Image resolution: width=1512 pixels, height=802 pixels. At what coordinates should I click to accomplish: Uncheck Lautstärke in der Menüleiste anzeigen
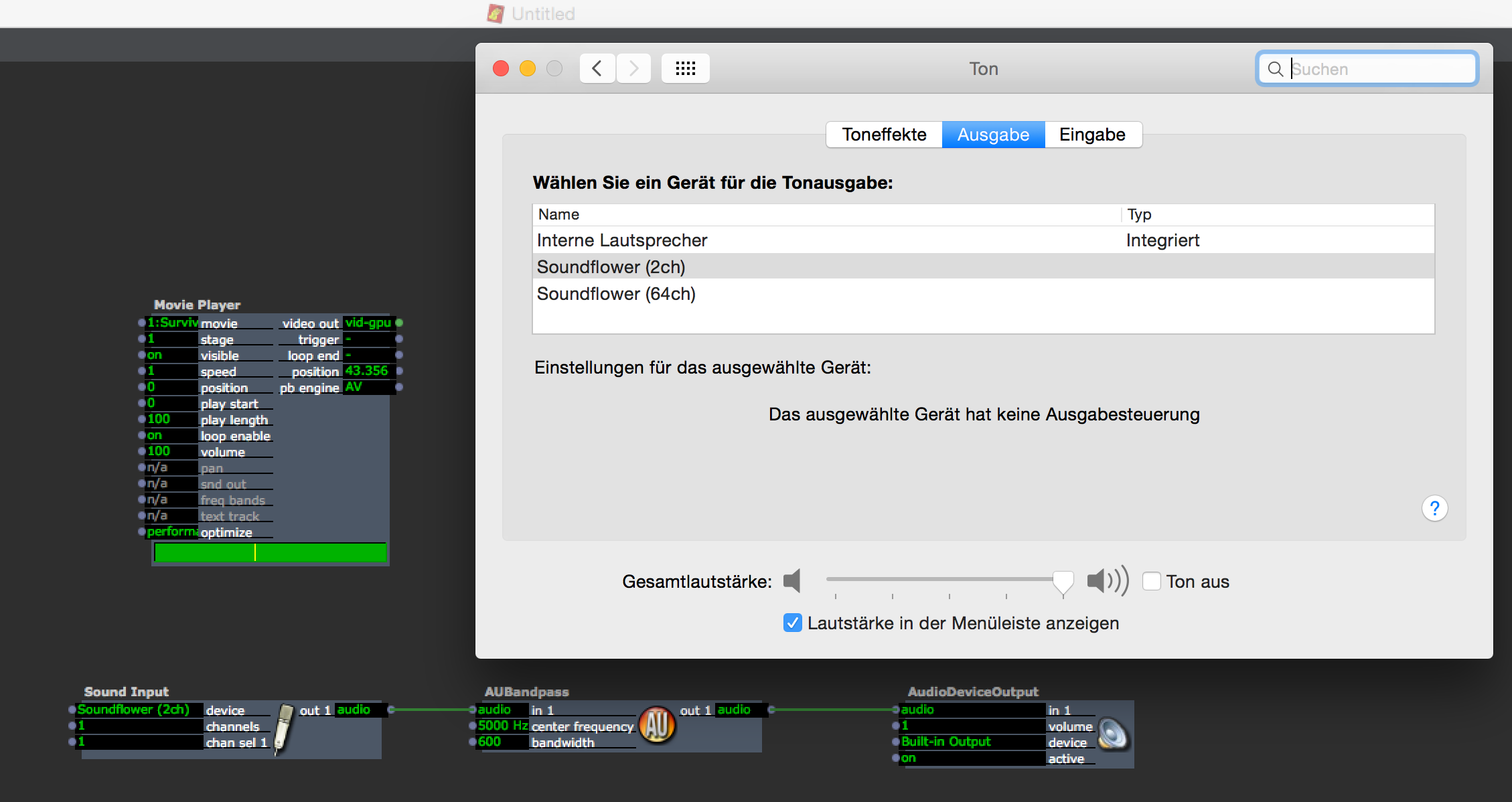tap(793, 623)
